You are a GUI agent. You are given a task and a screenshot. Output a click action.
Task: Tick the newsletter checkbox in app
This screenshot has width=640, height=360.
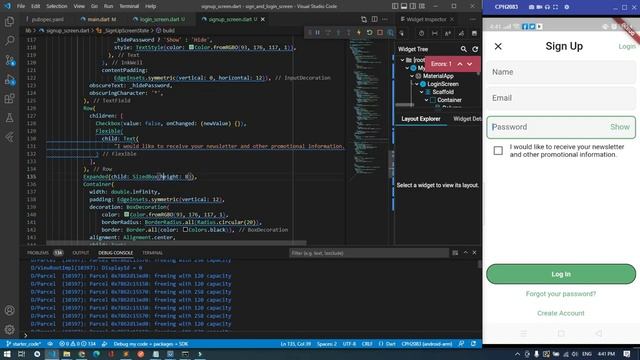(498, 151)
